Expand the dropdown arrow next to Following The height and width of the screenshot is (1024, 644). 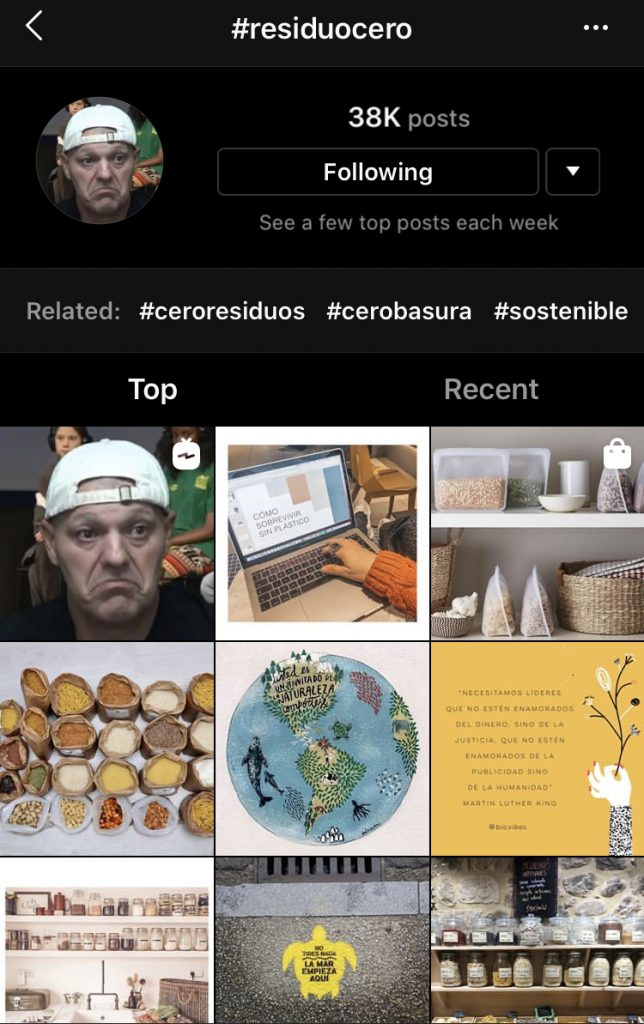[x=572, y=172]
